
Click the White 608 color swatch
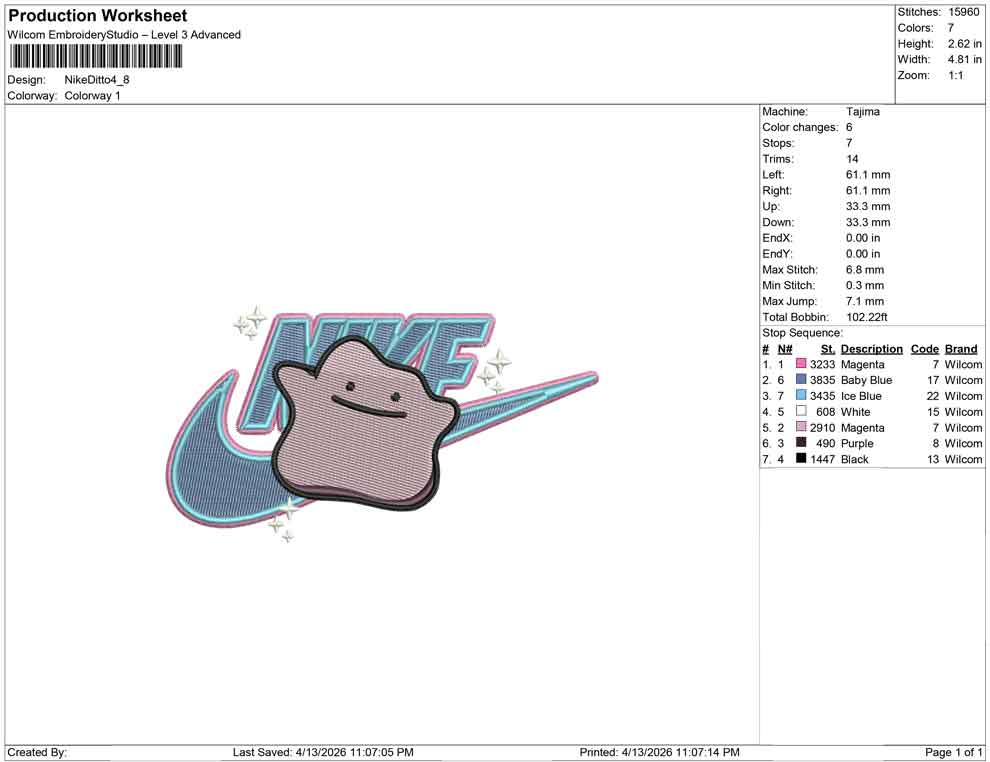tap(801, 411)
